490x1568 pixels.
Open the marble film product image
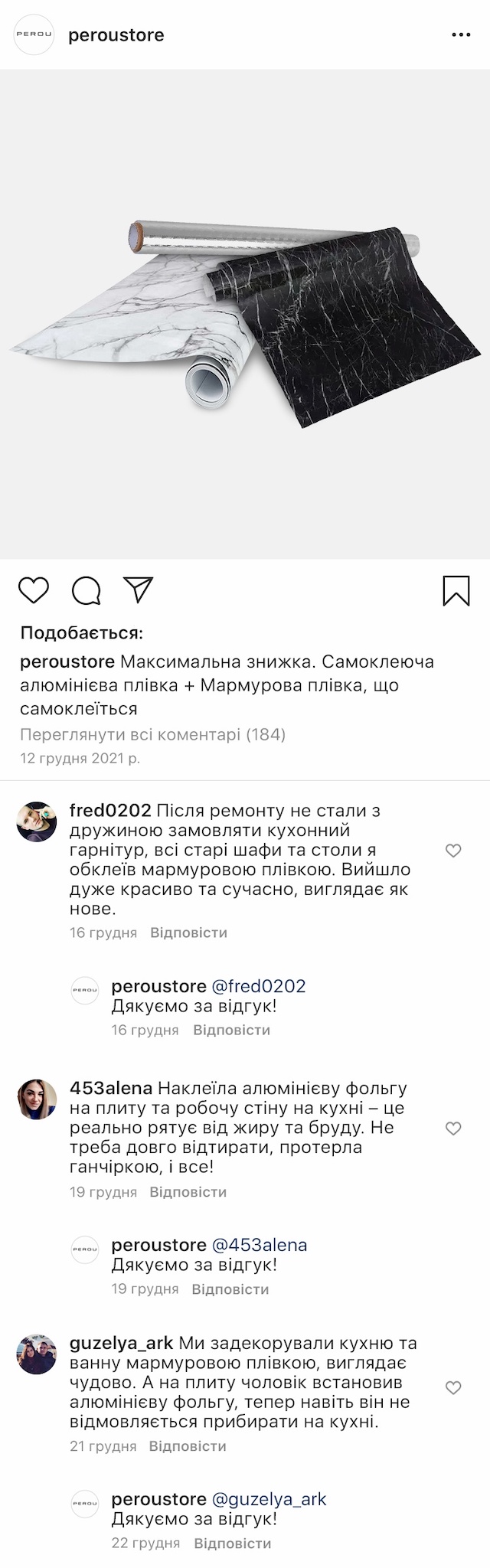pos(245,314)
